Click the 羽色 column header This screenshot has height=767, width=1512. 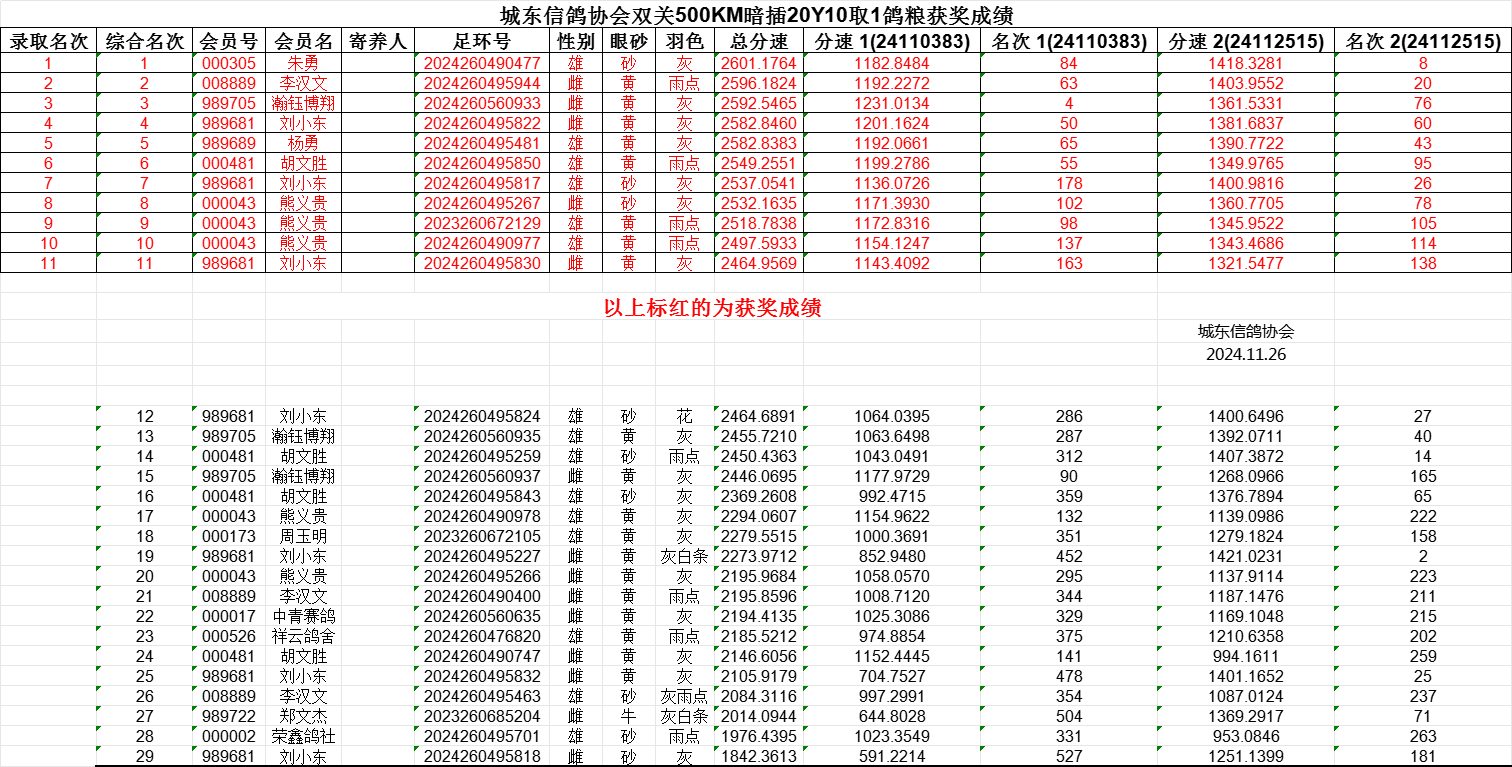[684, 42]
